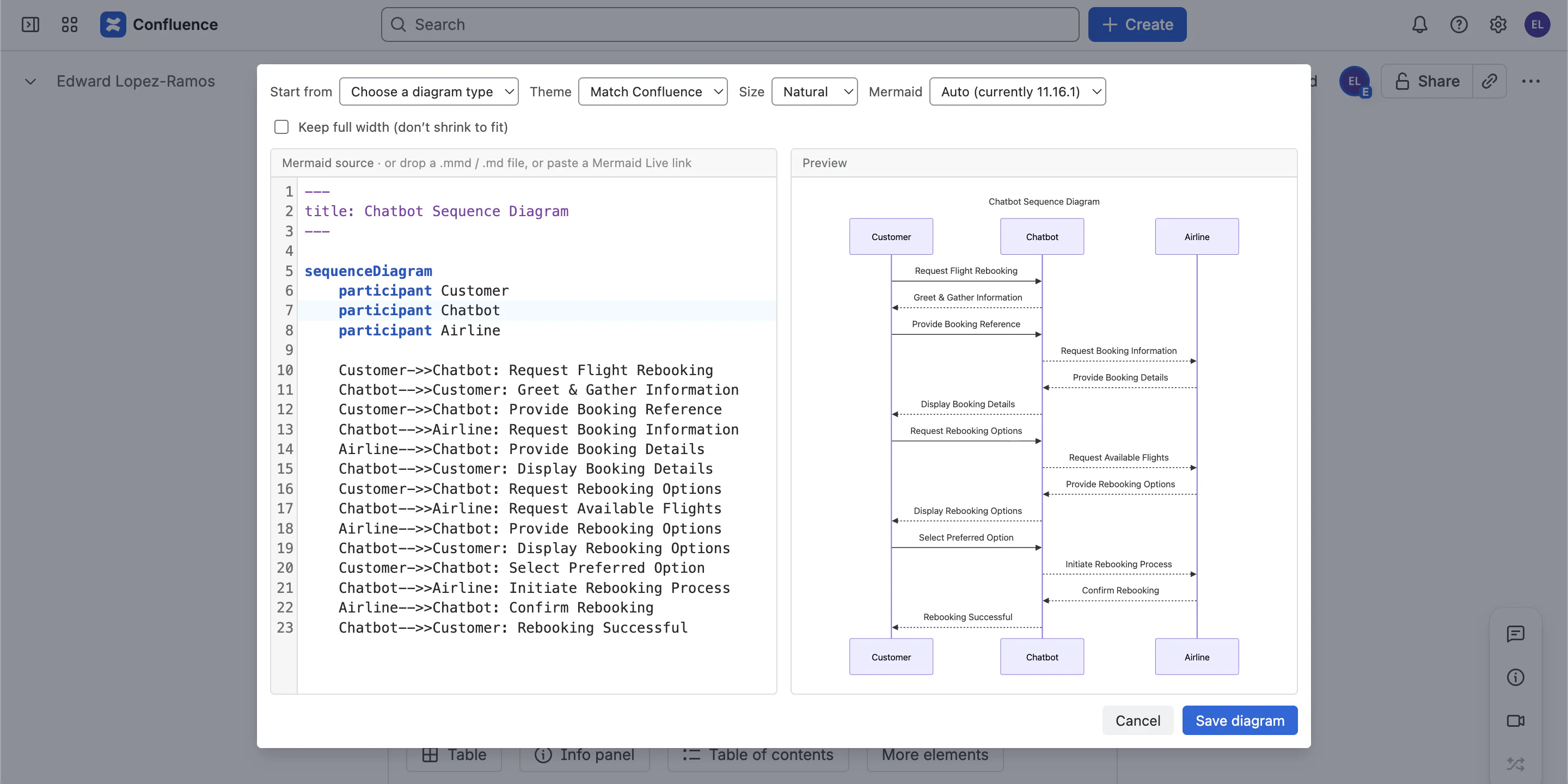Click the 'Chatbot Sequence Diagram' preview title
The height and width of the screenshot is (784, 1568).
(x=1043, y=201)
